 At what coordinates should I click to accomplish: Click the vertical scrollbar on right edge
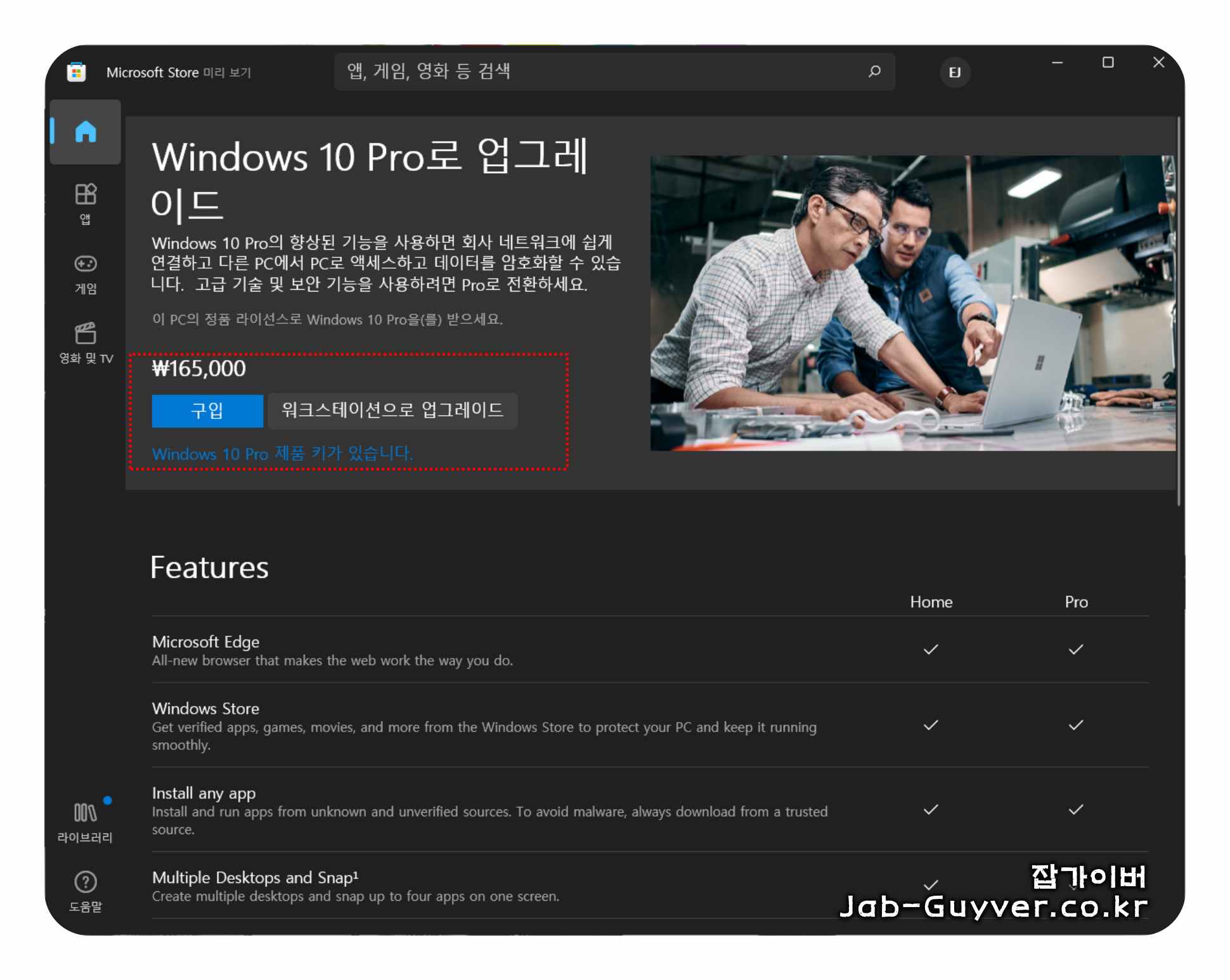coord(1179,311)
